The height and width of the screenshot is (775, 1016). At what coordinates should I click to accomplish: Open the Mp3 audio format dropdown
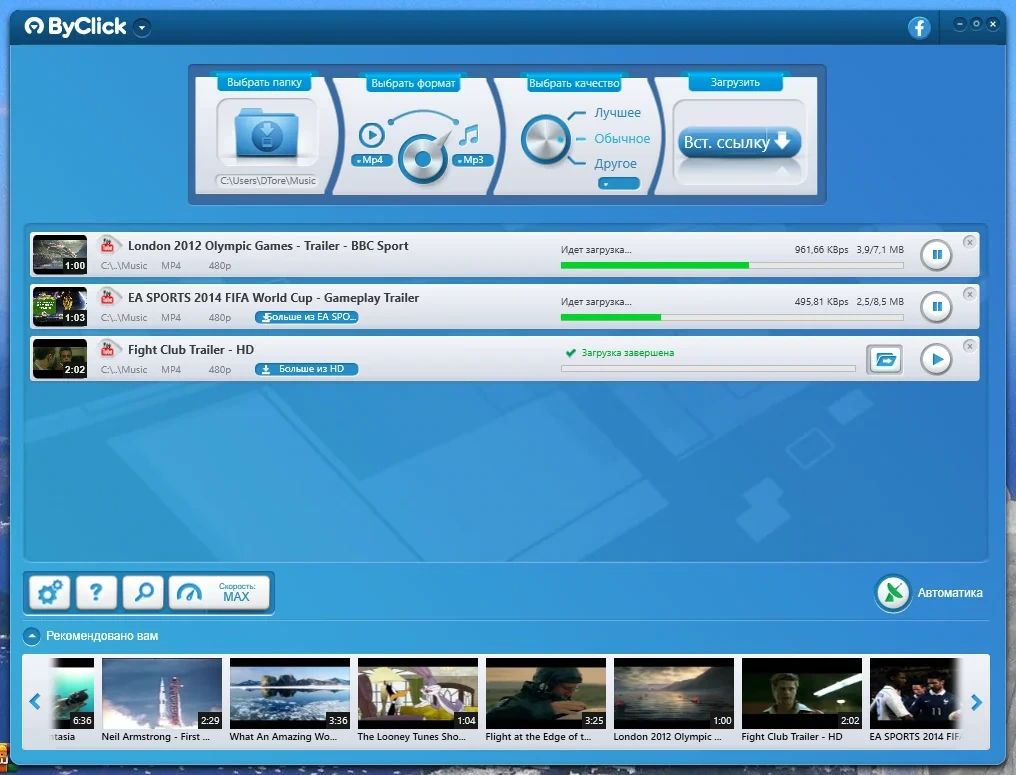(x=472, y=160)
